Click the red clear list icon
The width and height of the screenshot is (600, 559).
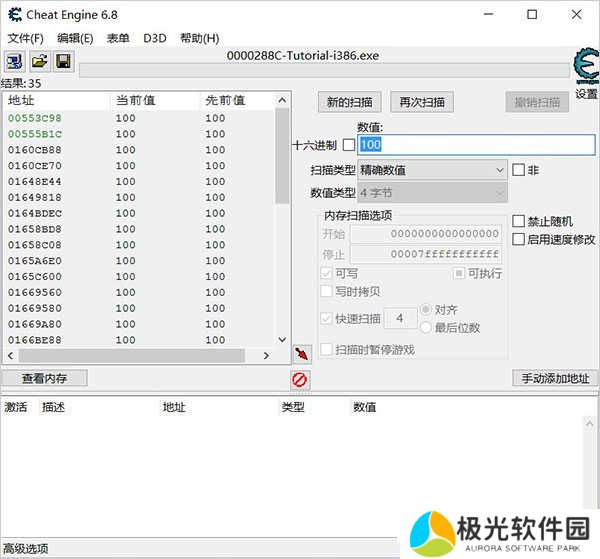coord(300,380)
